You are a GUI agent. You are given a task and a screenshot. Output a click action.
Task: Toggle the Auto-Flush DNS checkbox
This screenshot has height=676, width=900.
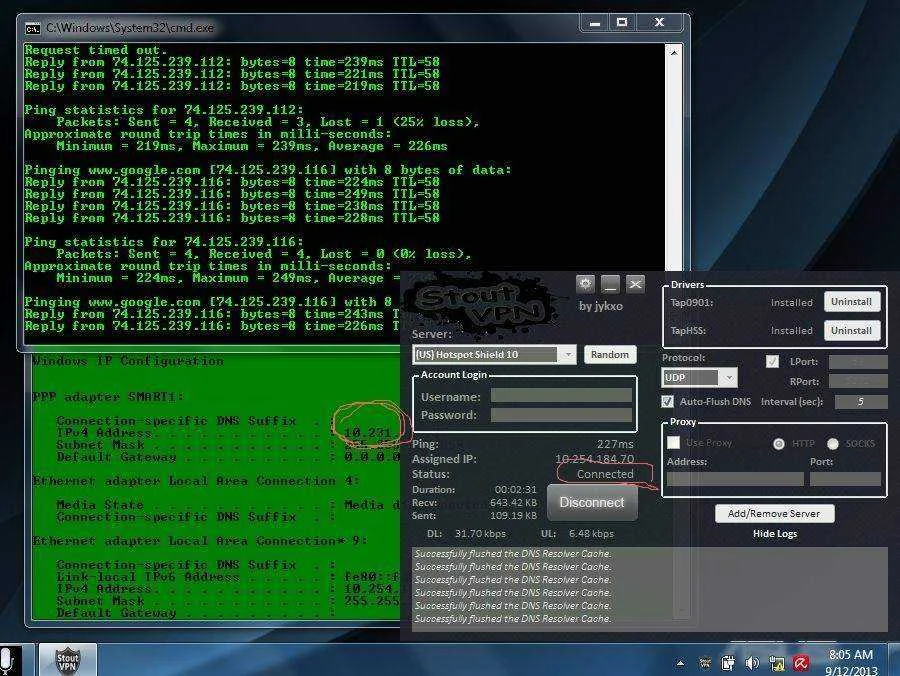[x=668, y=401]
